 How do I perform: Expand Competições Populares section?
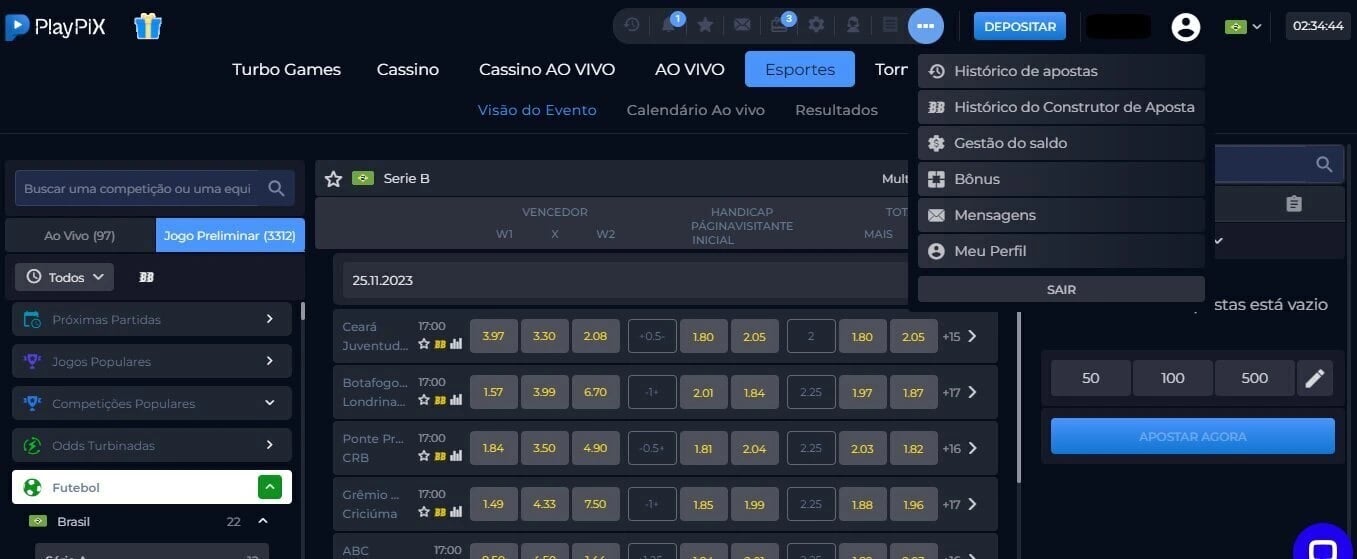pos(152,403)
